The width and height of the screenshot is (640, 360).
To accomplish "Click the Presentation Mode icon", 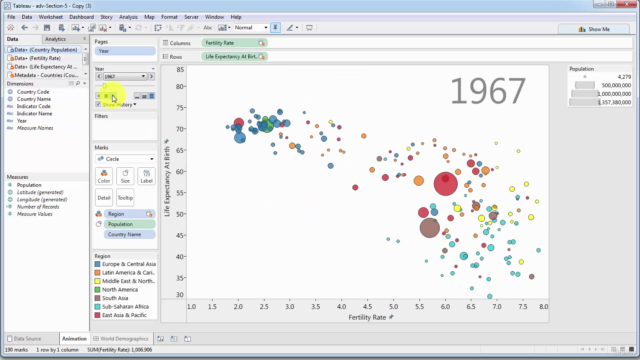I will 309,28.
